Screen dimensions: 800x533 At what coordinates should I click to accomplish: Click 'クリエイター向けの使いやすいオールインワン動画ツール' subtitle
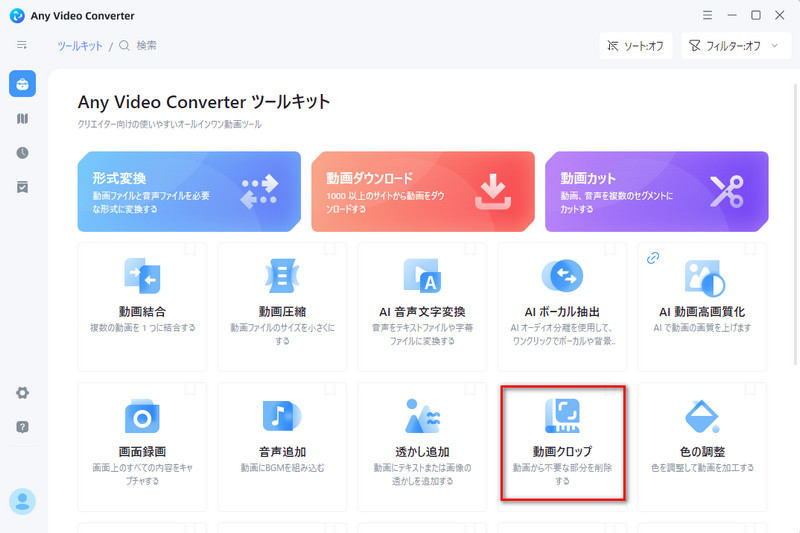coord(169,124)
